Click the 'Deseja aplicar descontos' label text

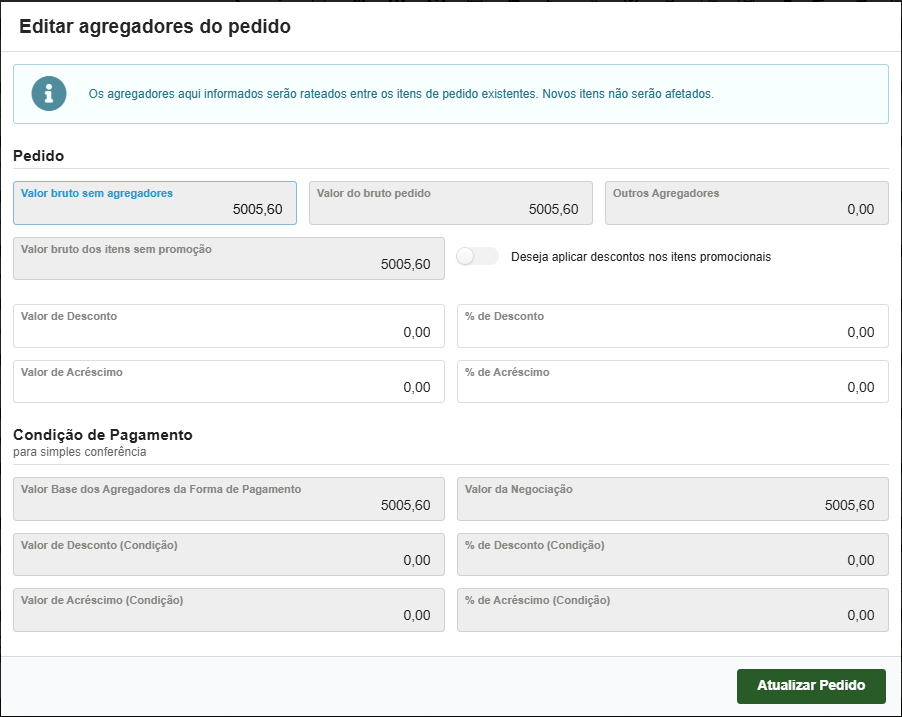640,257
